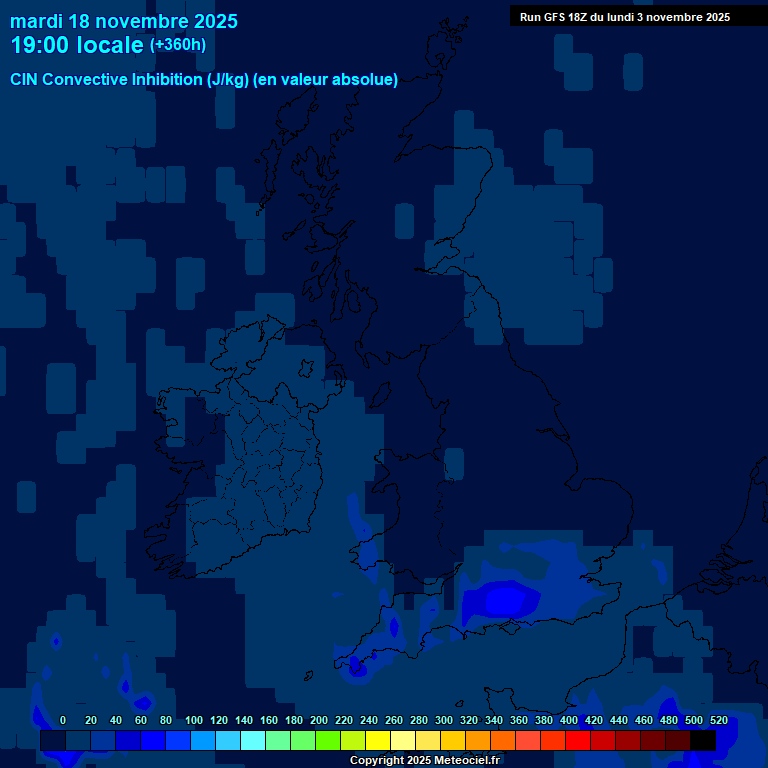The width and height of the screenshot is (768, 768).
Task: Click the (+360h) forecast offset label
Action: pyautogui.click(x=178, y=44)
